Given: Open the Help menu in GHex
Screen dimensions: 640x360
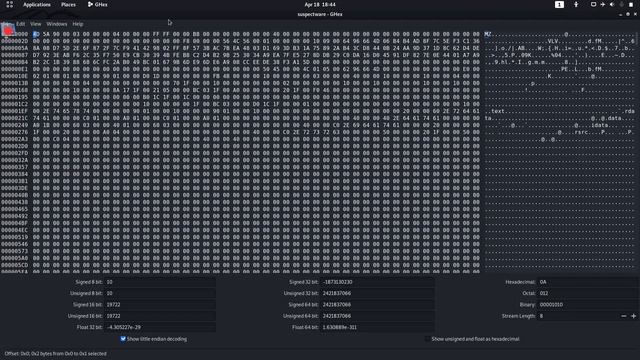Looking at the screenshot, I should pos(78,24).
